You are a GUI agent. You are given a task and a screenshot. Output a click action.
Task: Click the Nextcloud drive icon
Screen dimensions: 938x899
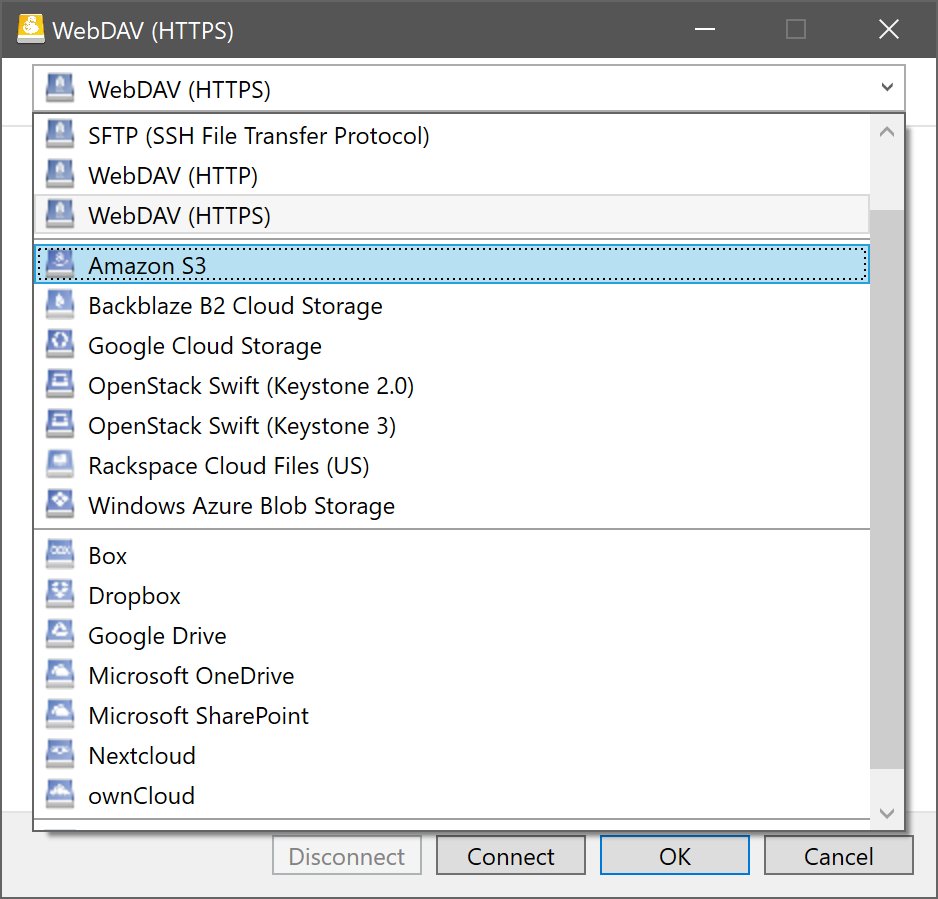[61, 755]
